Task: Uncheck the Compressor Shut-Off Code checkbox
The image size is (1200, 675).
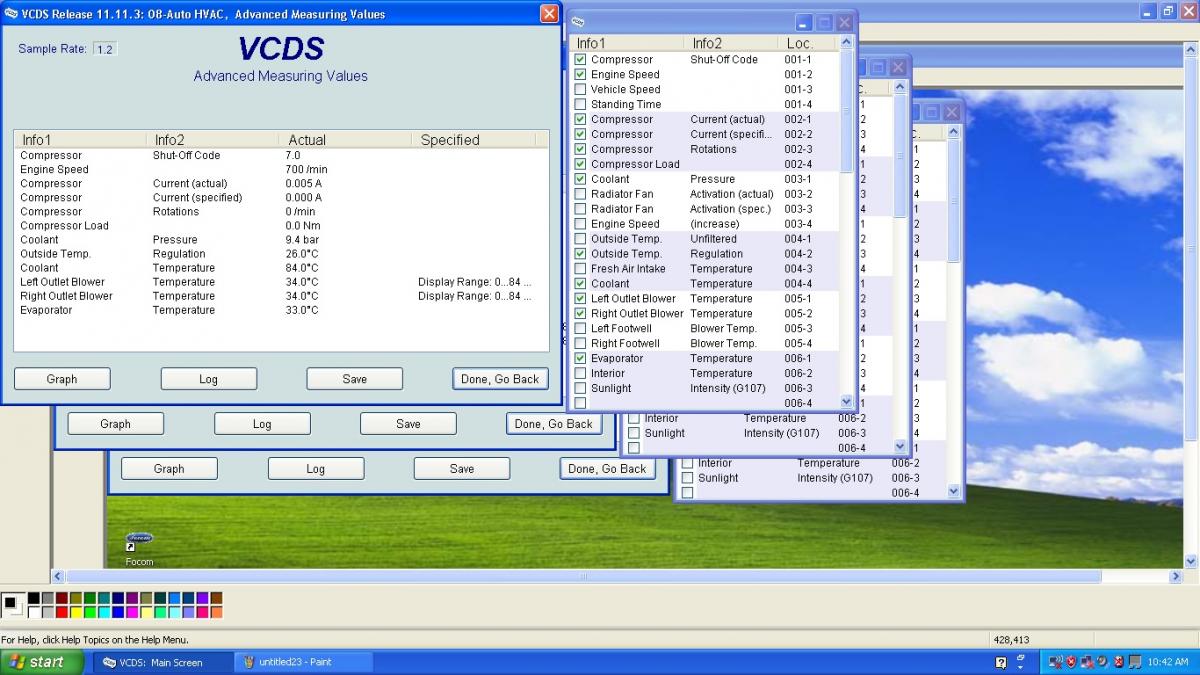Action: coord(580,59)
